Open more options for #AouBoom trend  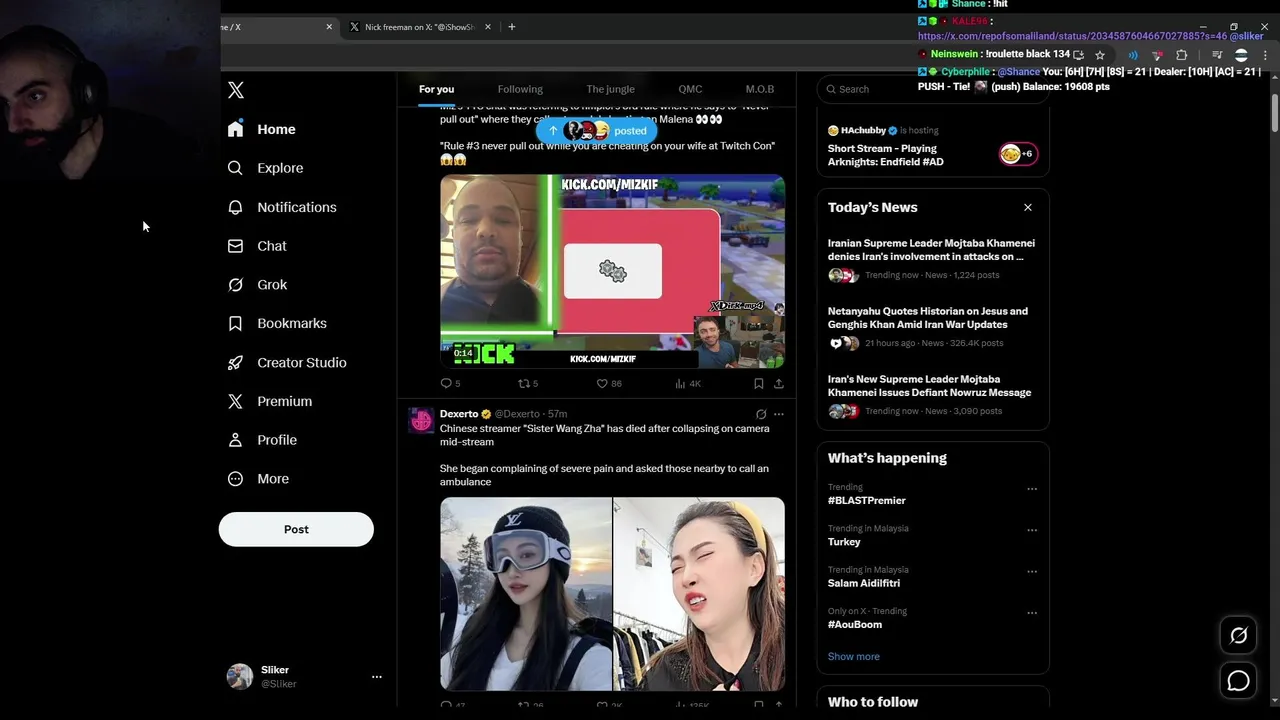click(x=1032, y=612)
